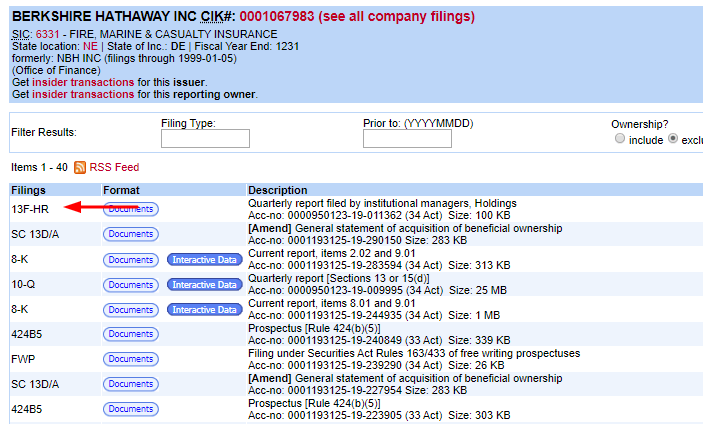Open Interactive Data for 8-K items 8.01 and 9.01
The height and width of the screenshot is (424, 703).
(204, 310)
